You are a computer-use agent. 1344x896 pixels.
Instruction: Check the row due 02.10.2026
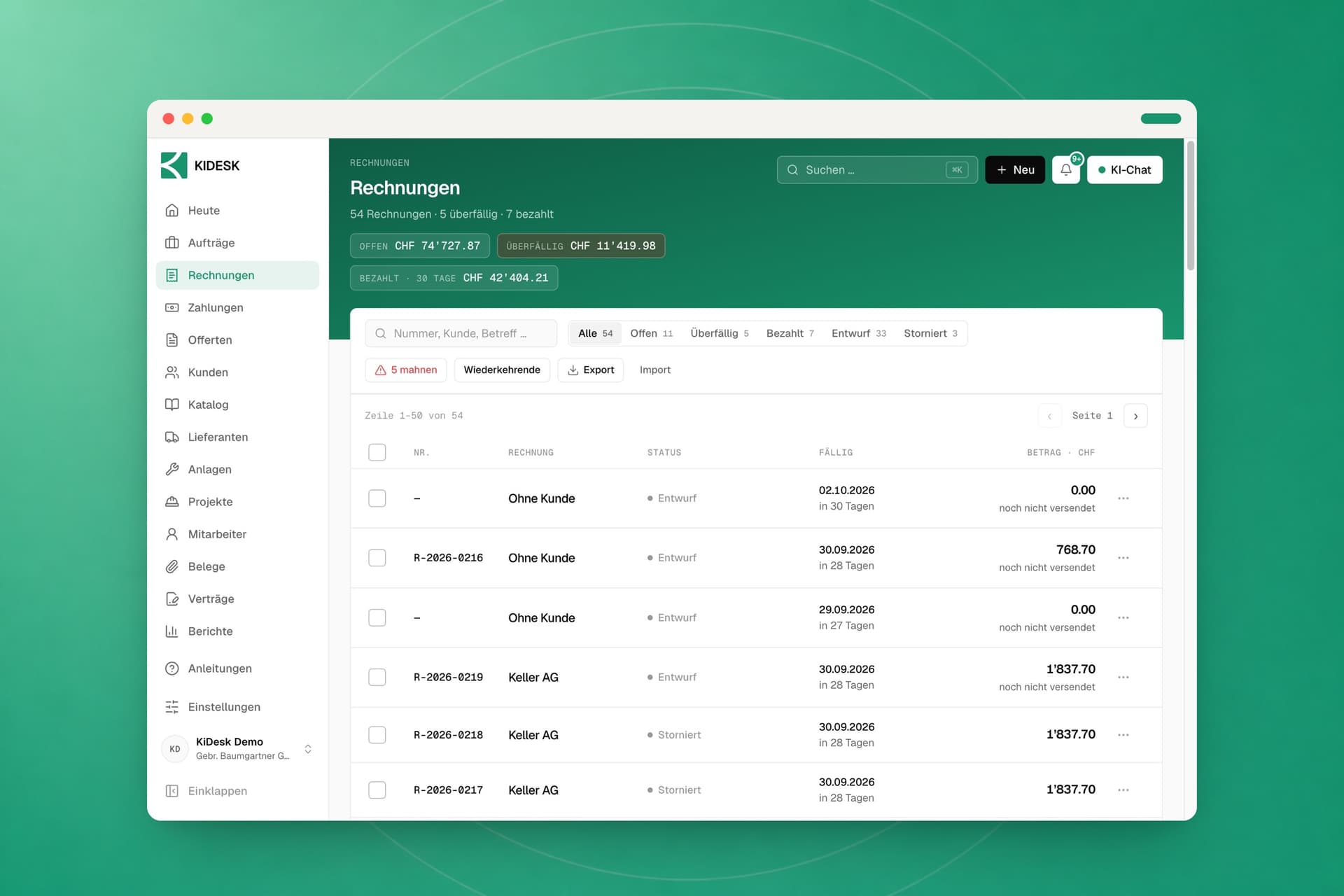coord(377,498)
